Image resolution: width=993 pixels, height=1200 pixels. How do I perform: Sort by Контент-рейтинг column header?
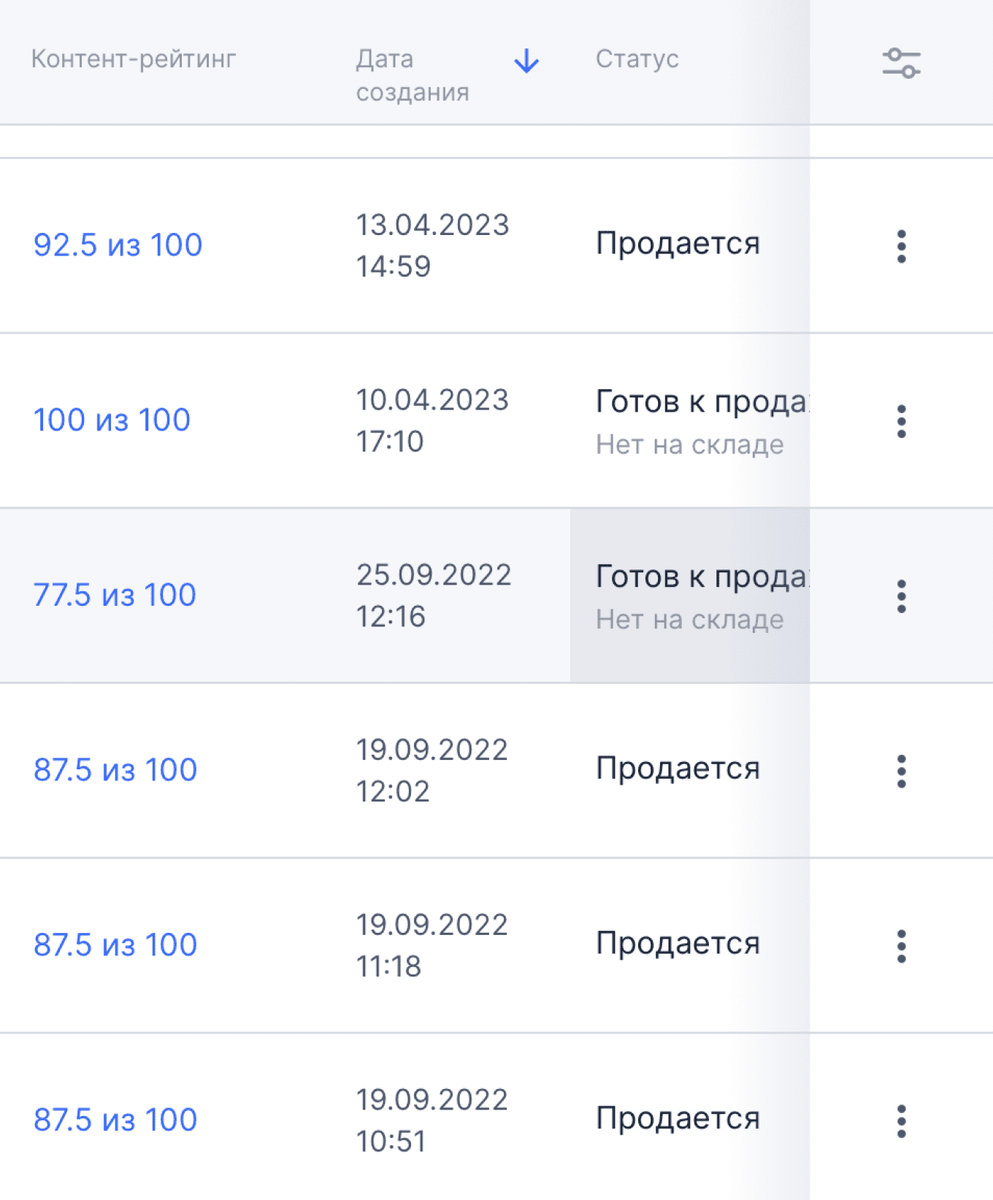[134, 59]
